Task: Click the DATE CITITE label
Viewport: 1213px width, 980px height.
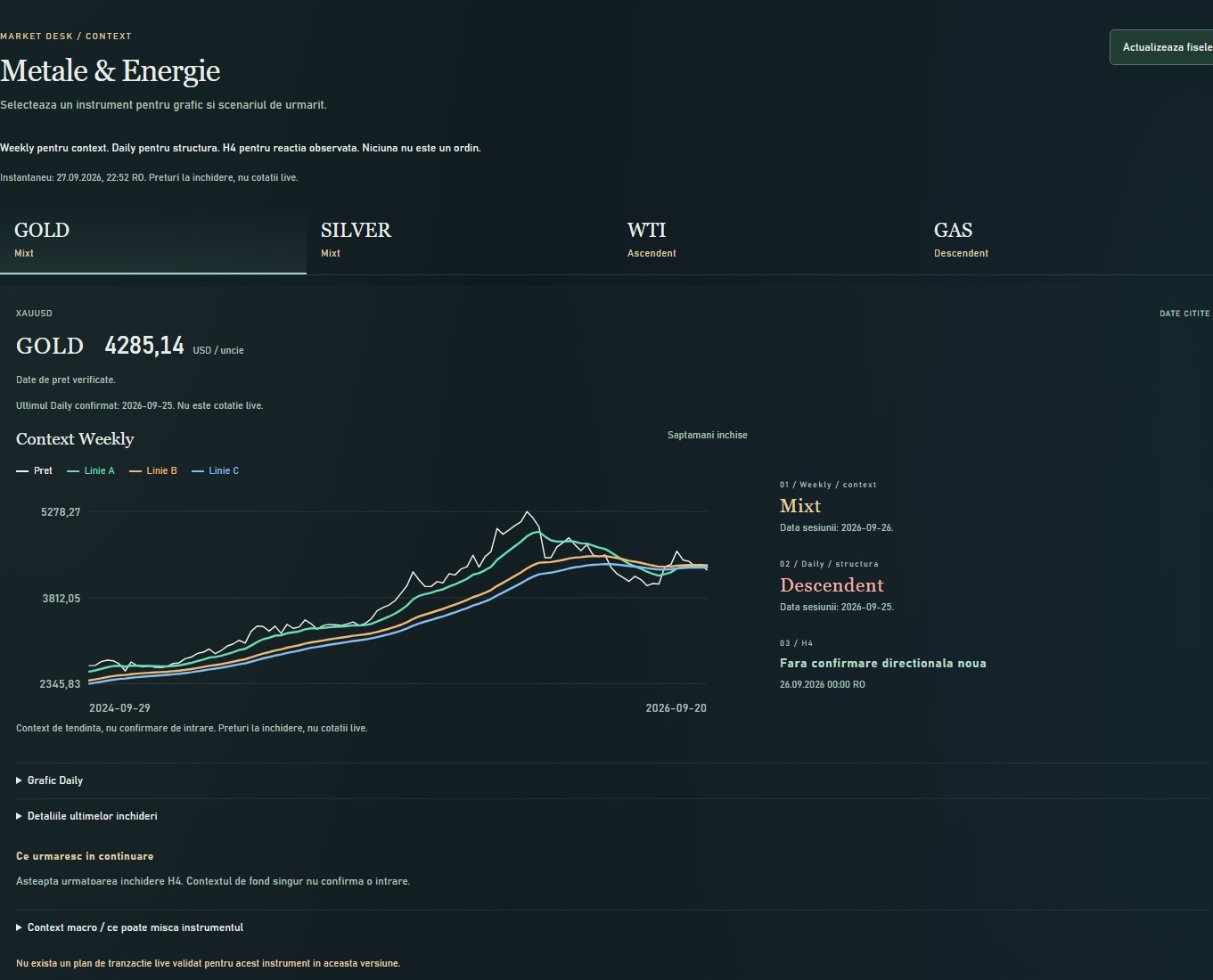Action: (x=1184, y=314)
